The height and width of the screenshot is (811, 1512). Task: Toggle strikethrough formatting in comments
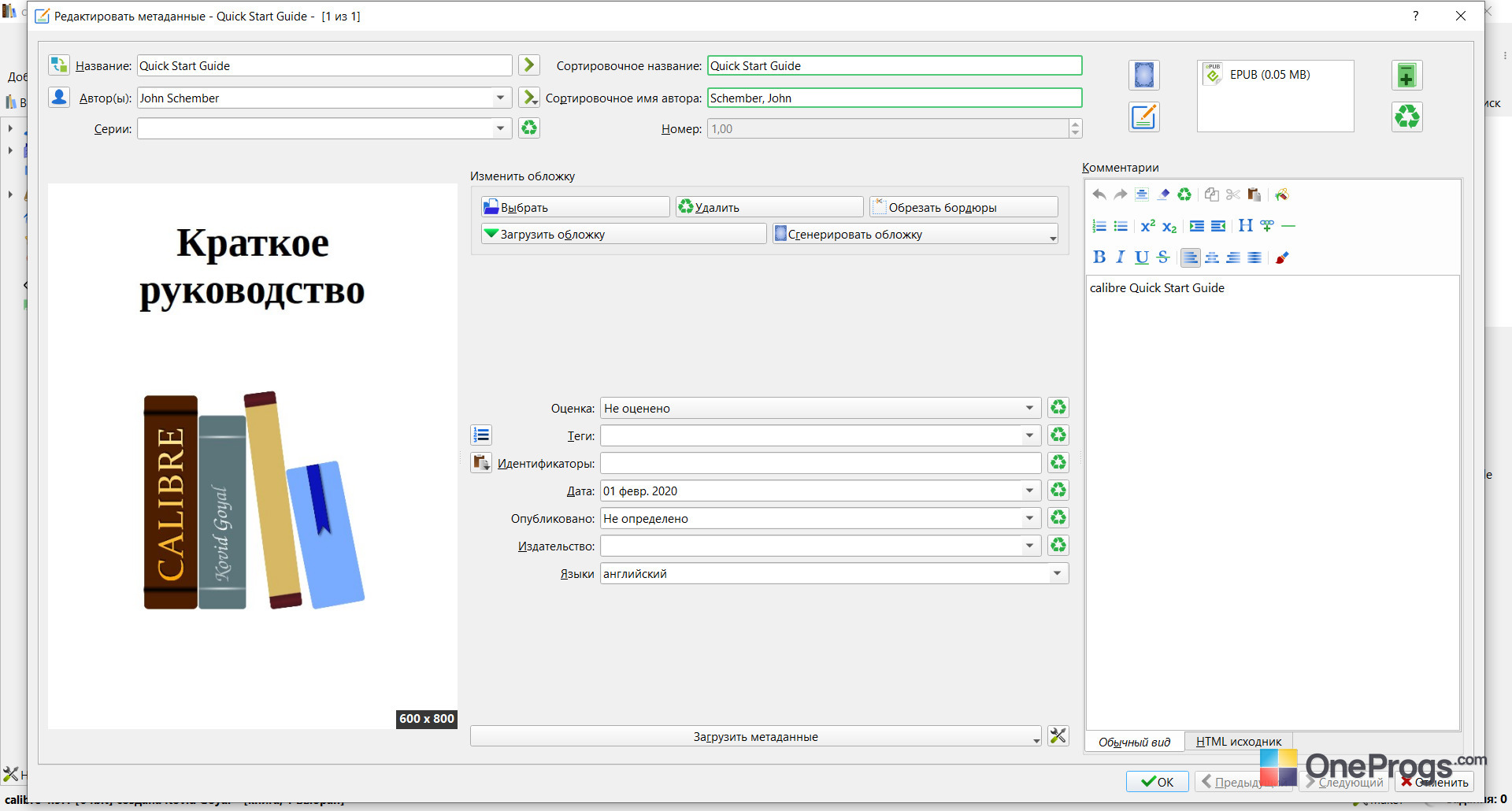pyautogui.click(x=1163, y=257)
